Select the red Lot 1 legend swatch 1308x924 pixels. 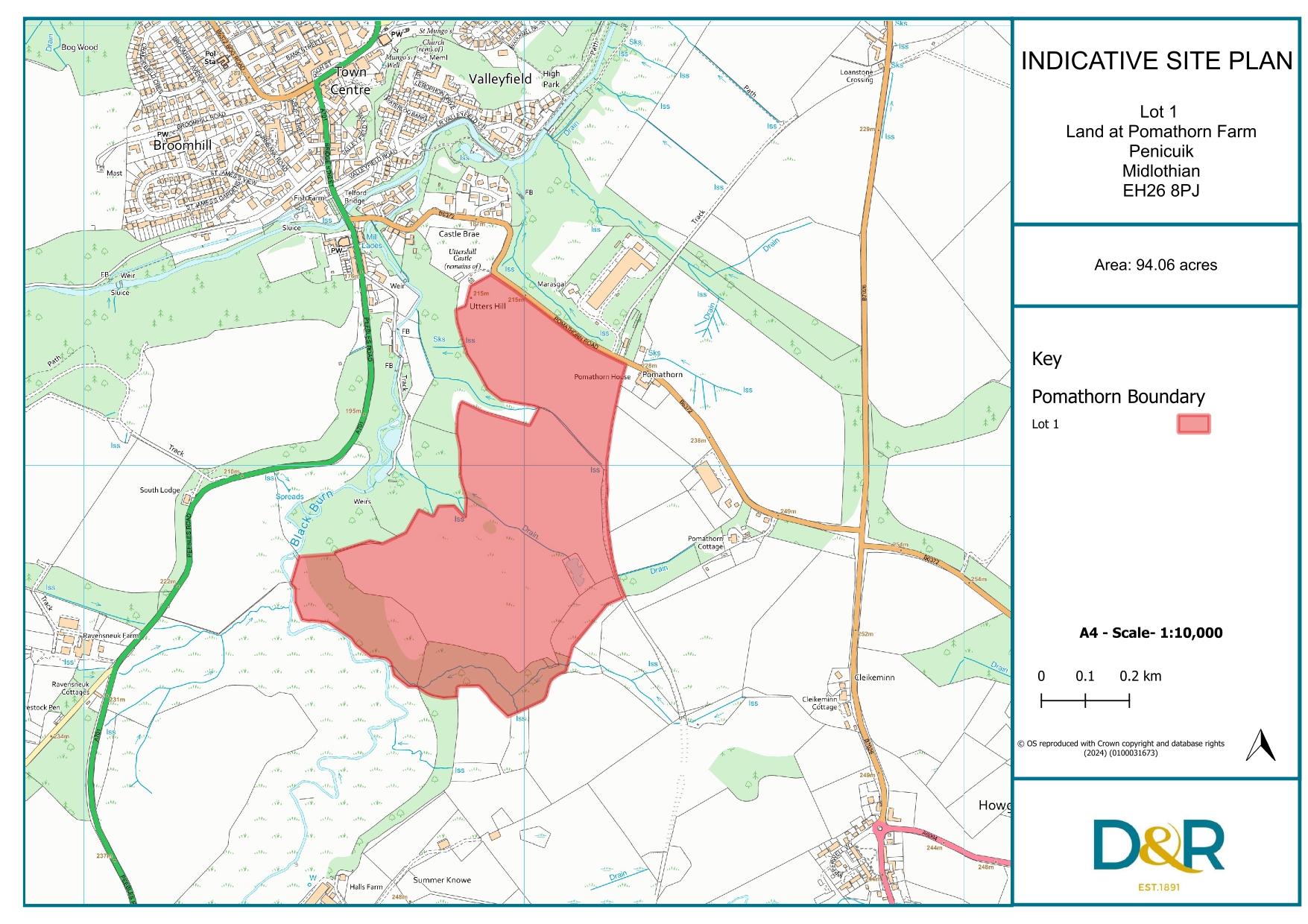point(1193,424)
